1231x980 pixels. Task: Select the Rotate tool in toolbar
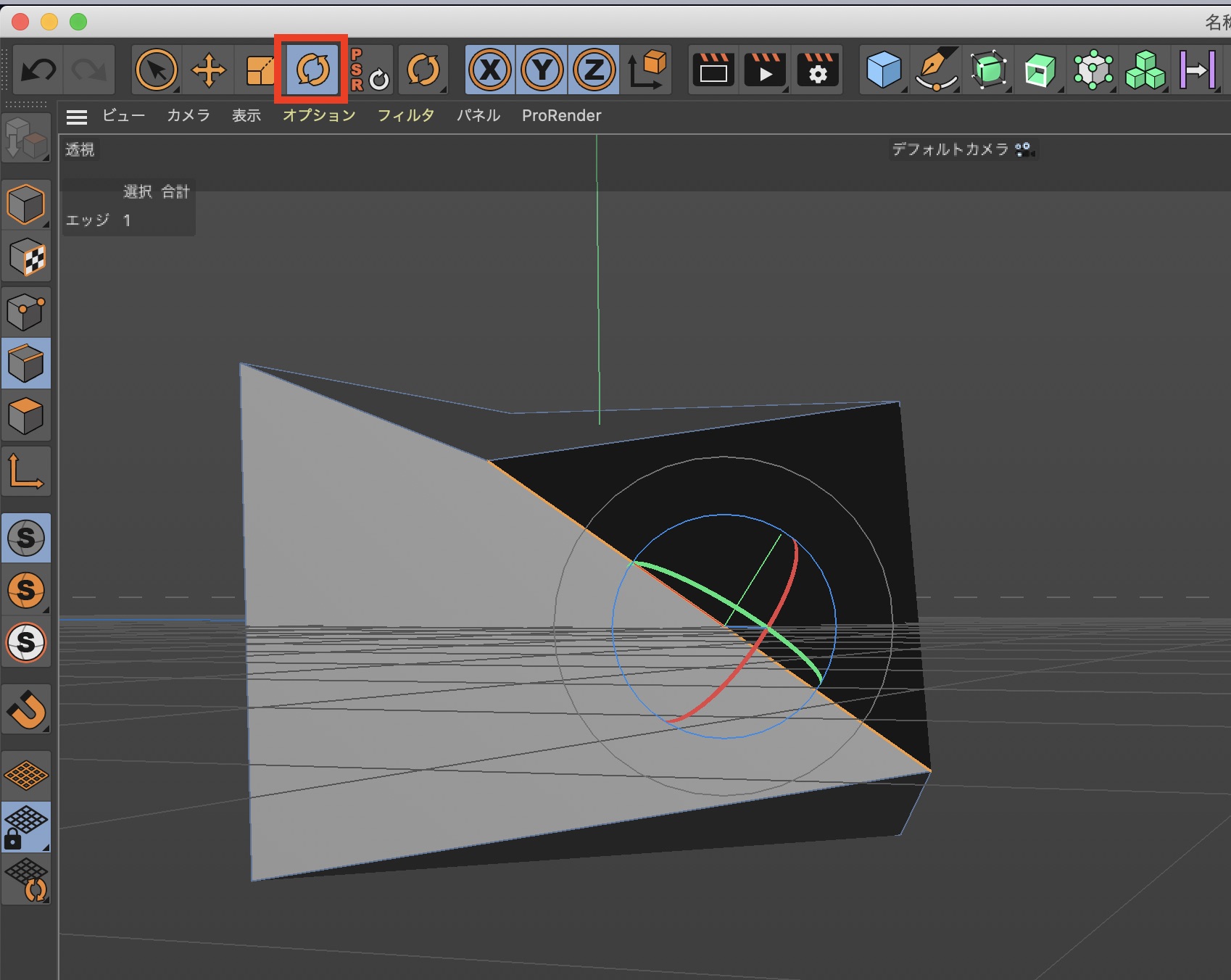click(x=312, y=70)
